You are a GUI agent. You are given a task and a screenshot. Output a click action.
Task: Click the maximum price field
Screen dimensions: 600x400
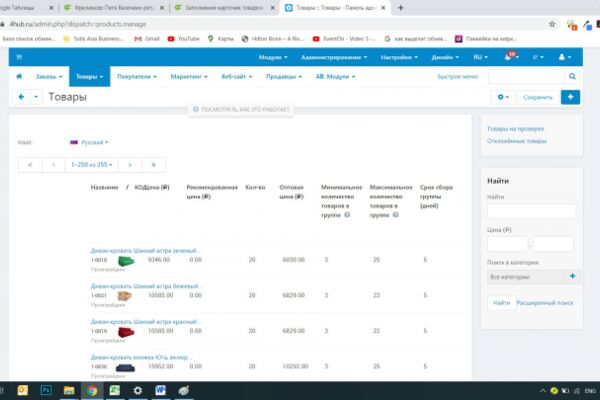pyautogui.click(x=553, y=244)
